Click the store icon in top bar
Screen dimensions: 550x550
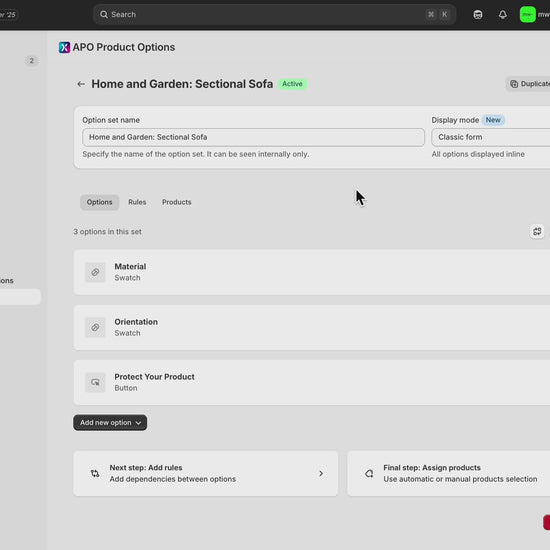click(478, 15)
